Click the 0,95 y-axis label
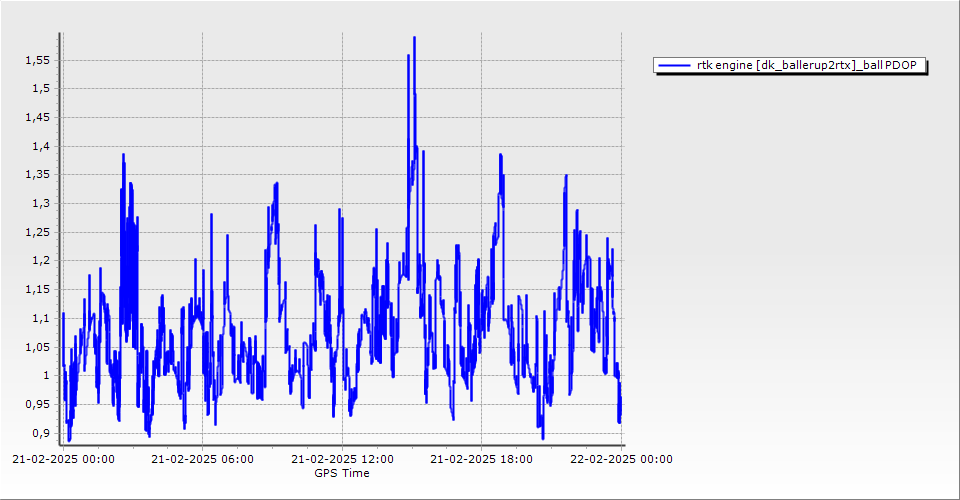The width and height of the screenshot is (960, 500). [x=37, y=404]
